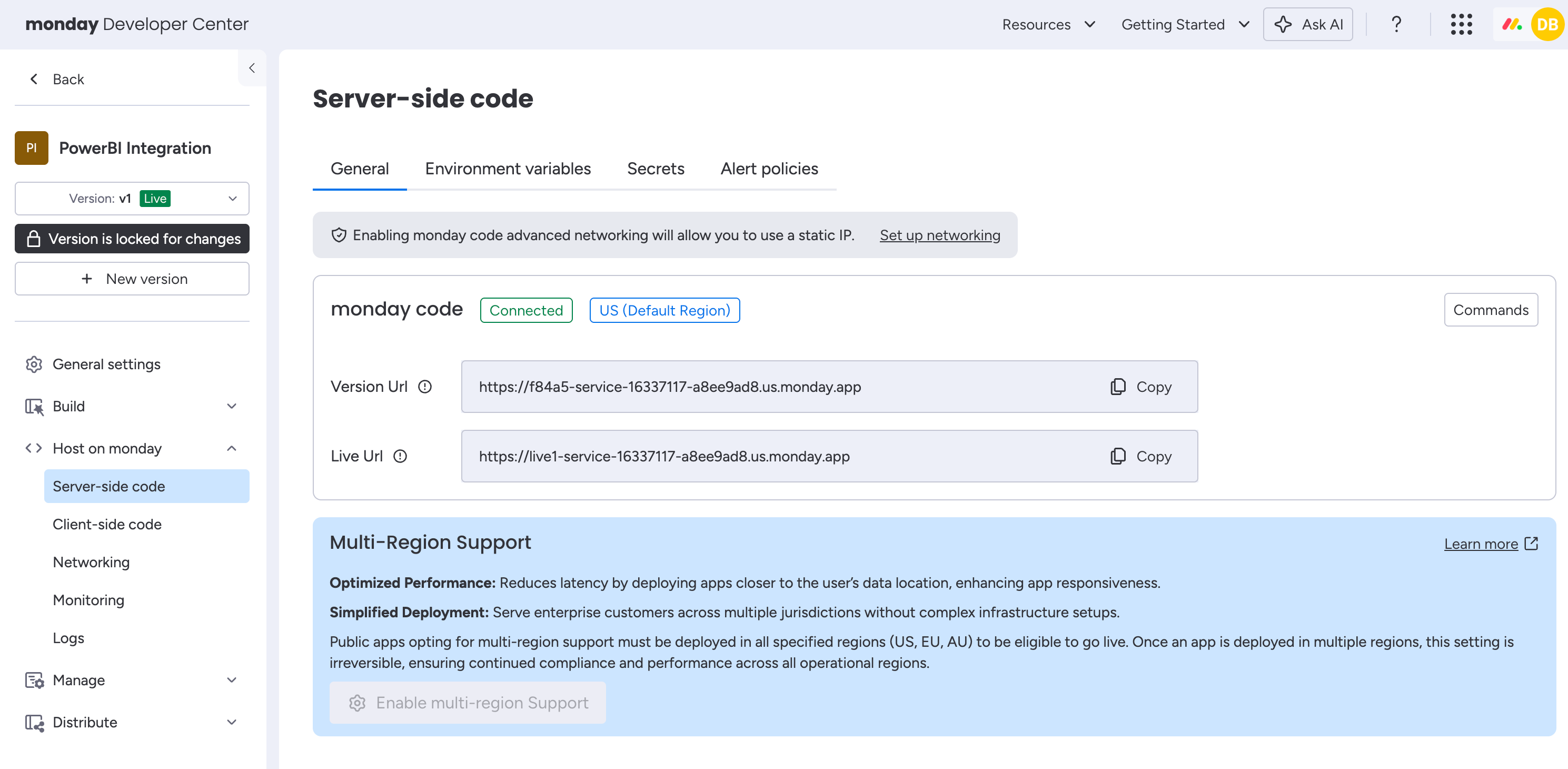The height and width of the screenshot is (769, 1568).
Task: Click the Version Url text field
Action: (829, 387)
